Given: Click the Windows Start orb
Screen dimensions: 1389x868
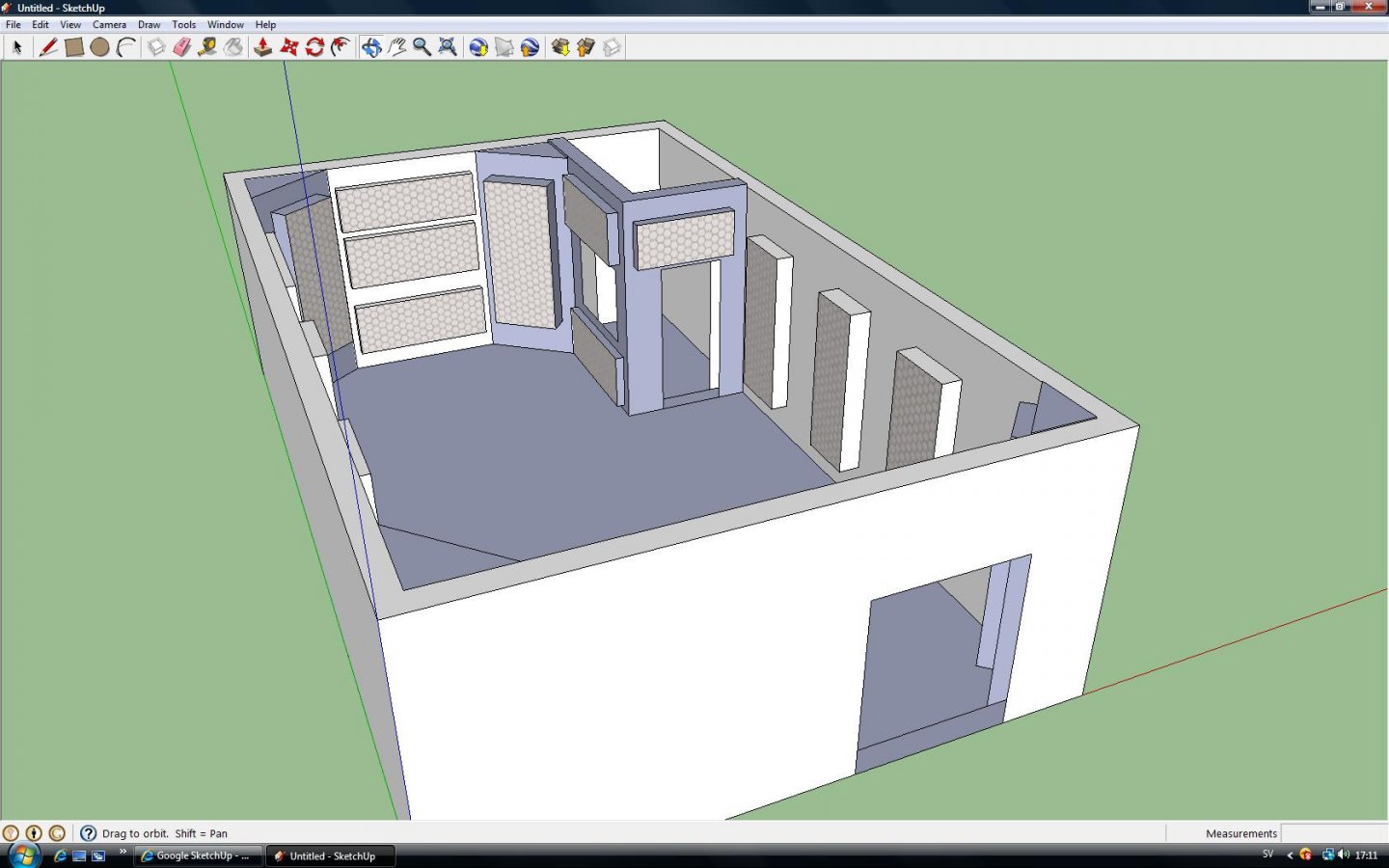Looking at the screenshot, I should 23,854.
